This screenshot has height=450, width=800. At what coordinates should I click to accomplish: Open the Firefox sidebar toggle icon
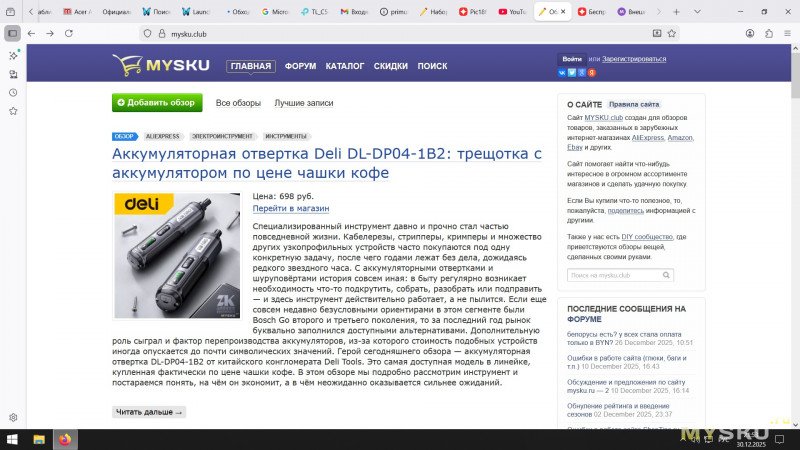pyautogui.click(x=13, y=33)
